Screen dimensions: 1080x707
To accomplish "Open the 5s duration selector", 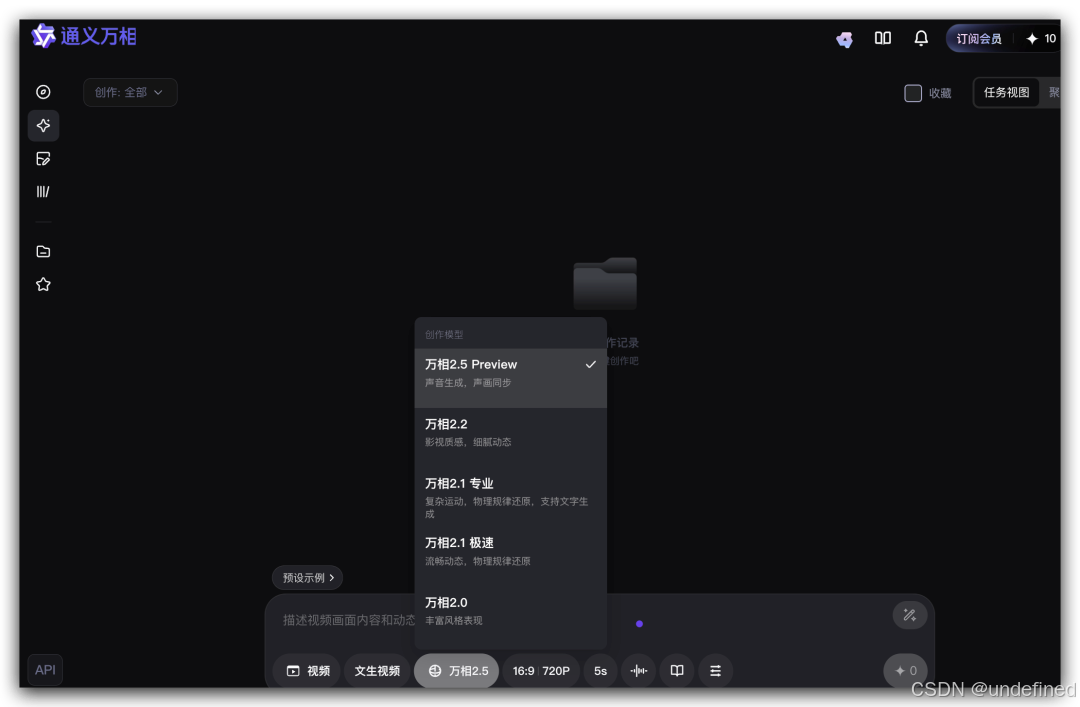I will [600, 670].
